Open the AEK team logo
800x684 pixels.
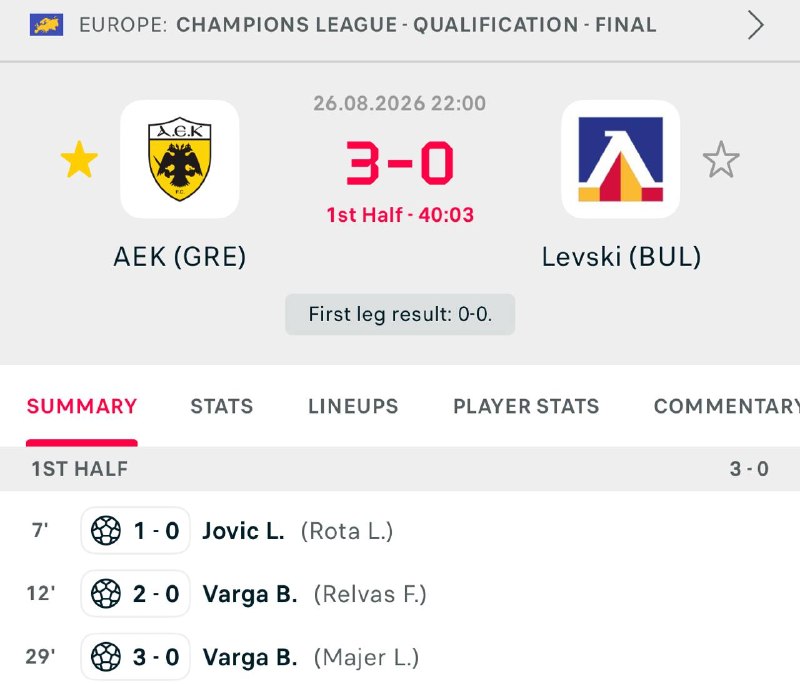pos(180,159)
